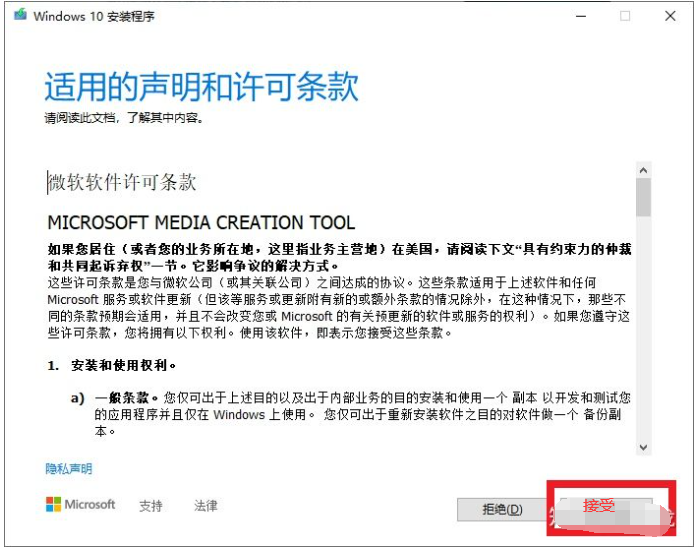The width and height of the screenshot is (697, 551).
Task: Close the Windows 10 setup window
Action: [x=670, y=16]
